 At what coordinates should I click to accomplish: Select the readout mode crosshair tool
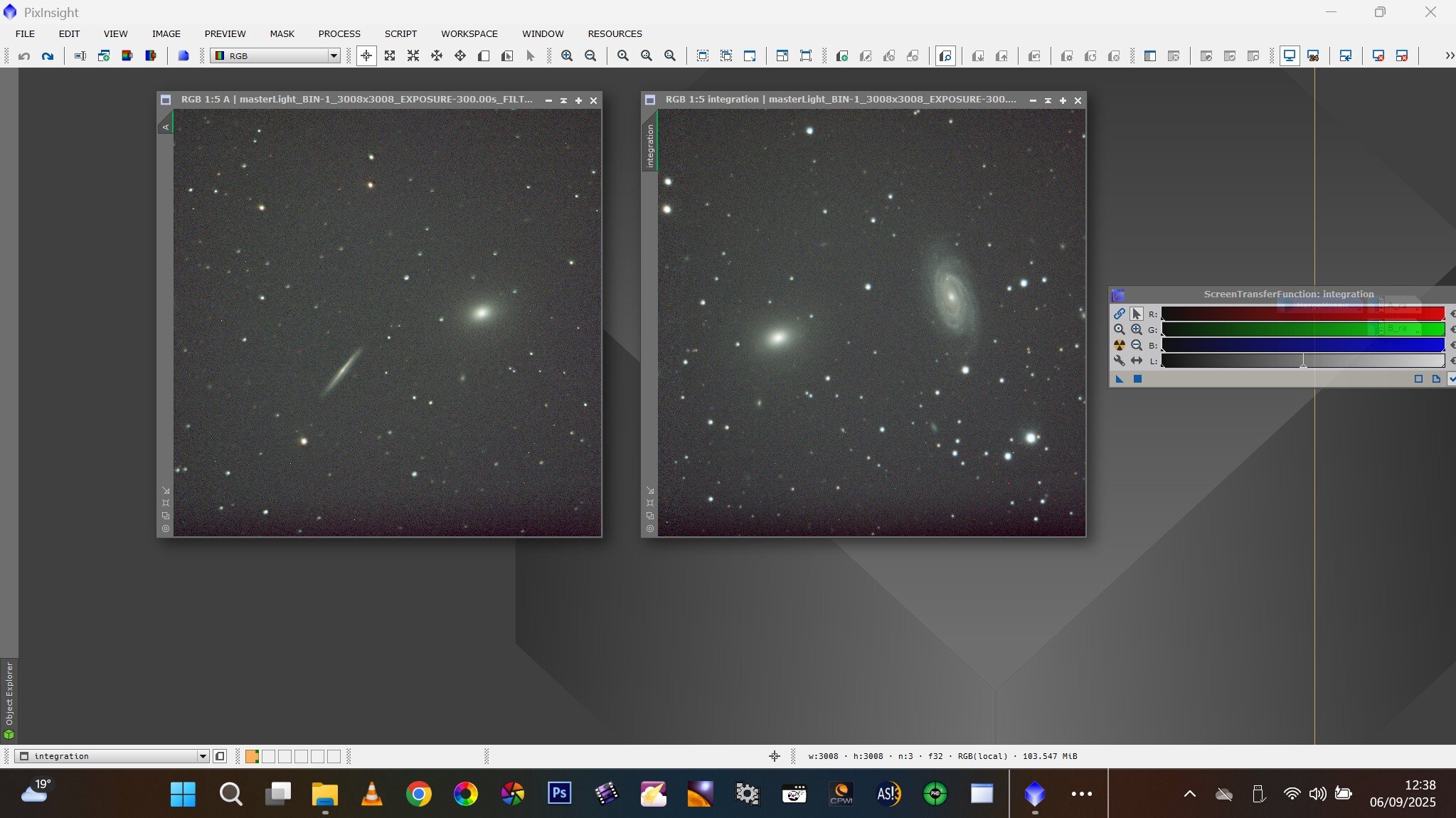[366, 55]
